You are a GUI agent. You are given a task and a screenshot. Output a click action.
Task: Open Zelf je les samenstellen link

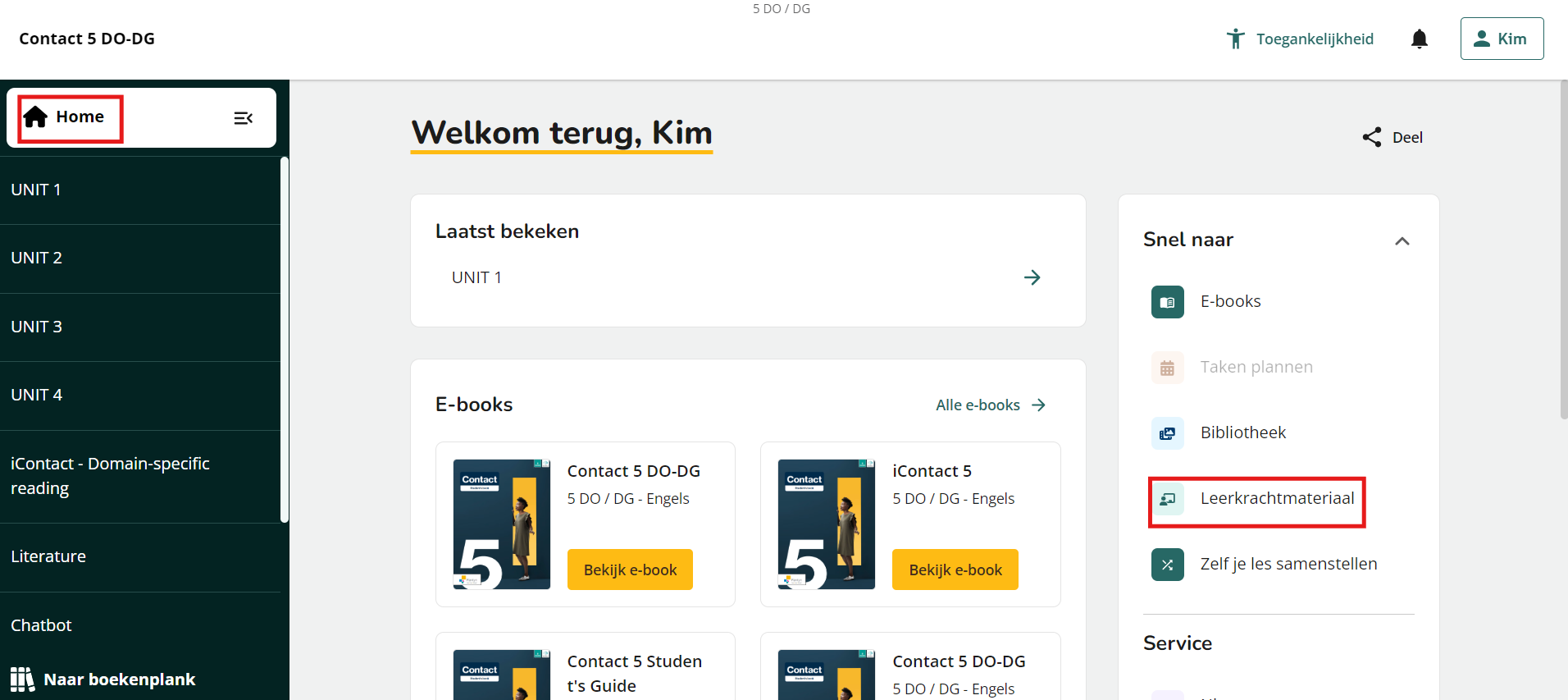pyautogui.click(x=1288, y=564)
